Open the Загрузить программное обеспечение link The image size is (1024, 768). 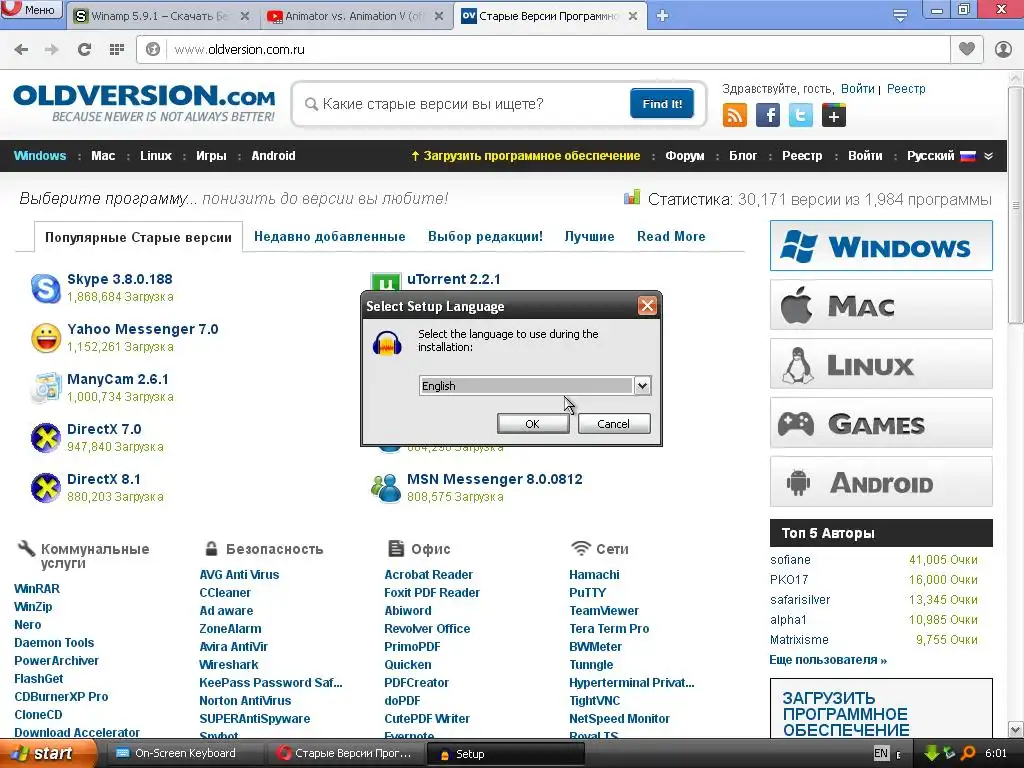(526, 156)
